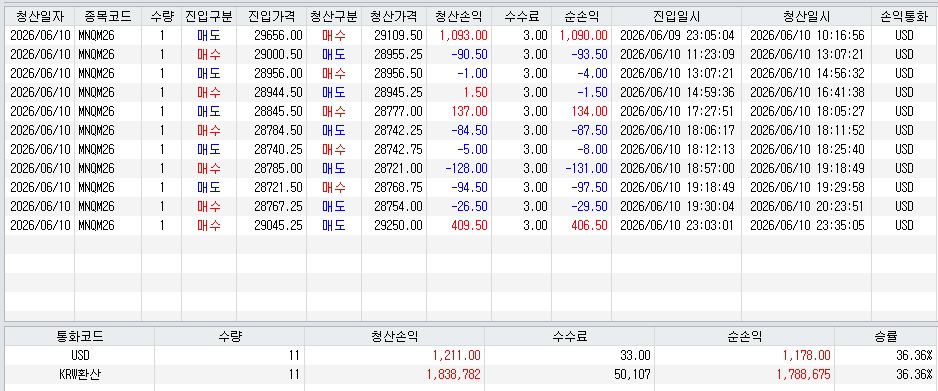The width and height of the screenshot is (938, 391).
Task: Select settlement time 2026/06/10 18:11:52
Action: pyautogui.click(x=807, y=131)
